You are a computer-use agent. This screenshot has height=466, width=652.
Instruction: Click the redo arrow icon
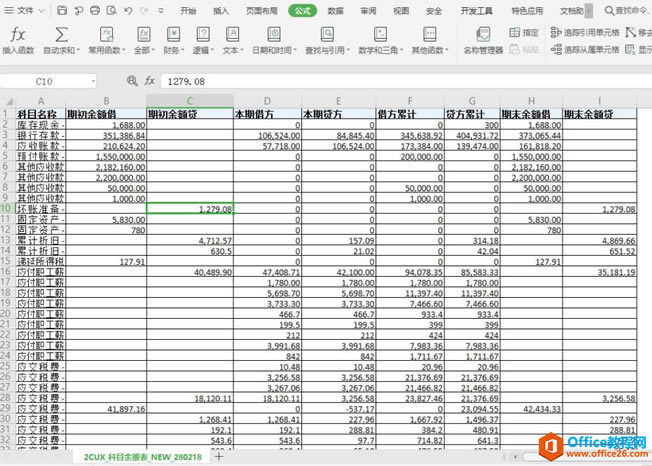tap(144, 10)
